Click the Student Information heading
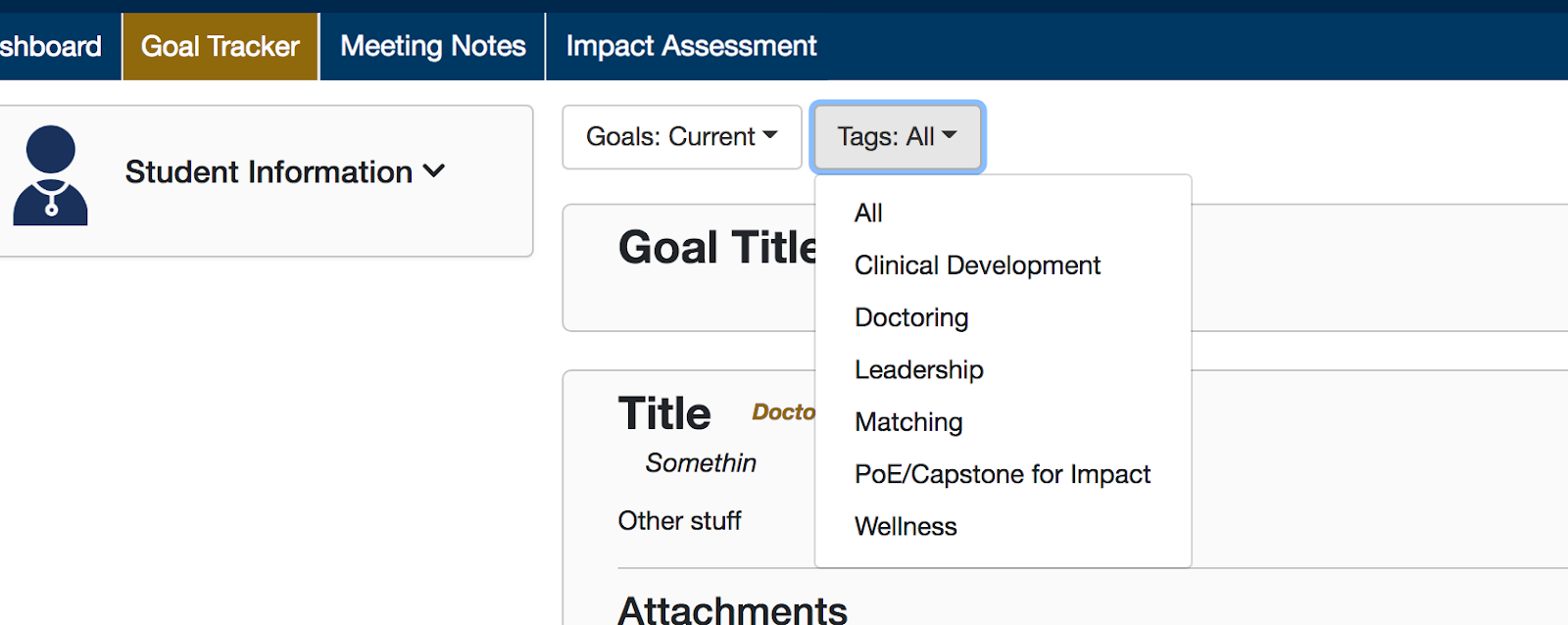This screenshot has height=625, width=1568. tap(269, 172)
